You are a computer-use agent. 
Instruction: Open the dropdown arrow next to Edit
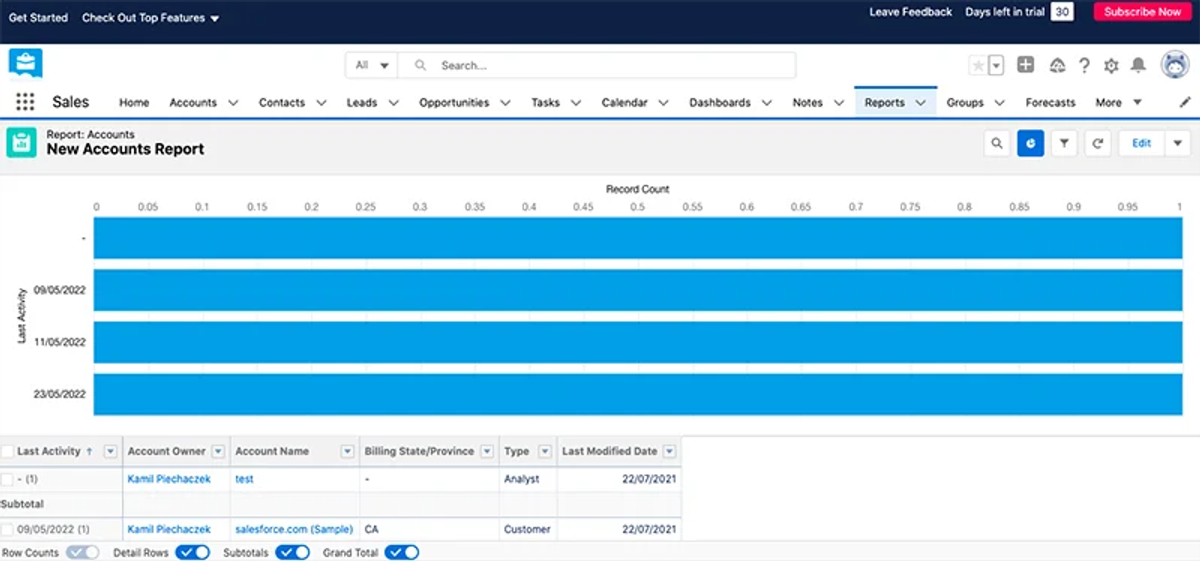point(1176,143)
